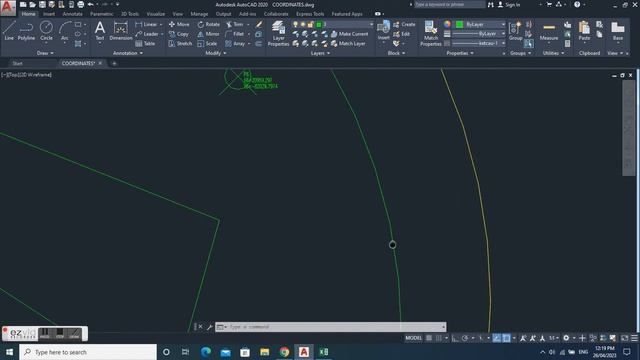Open Layer Properties manager
The width and height of the screenshot is (640, 360).
pyautogui.click(x=278, y=33)
